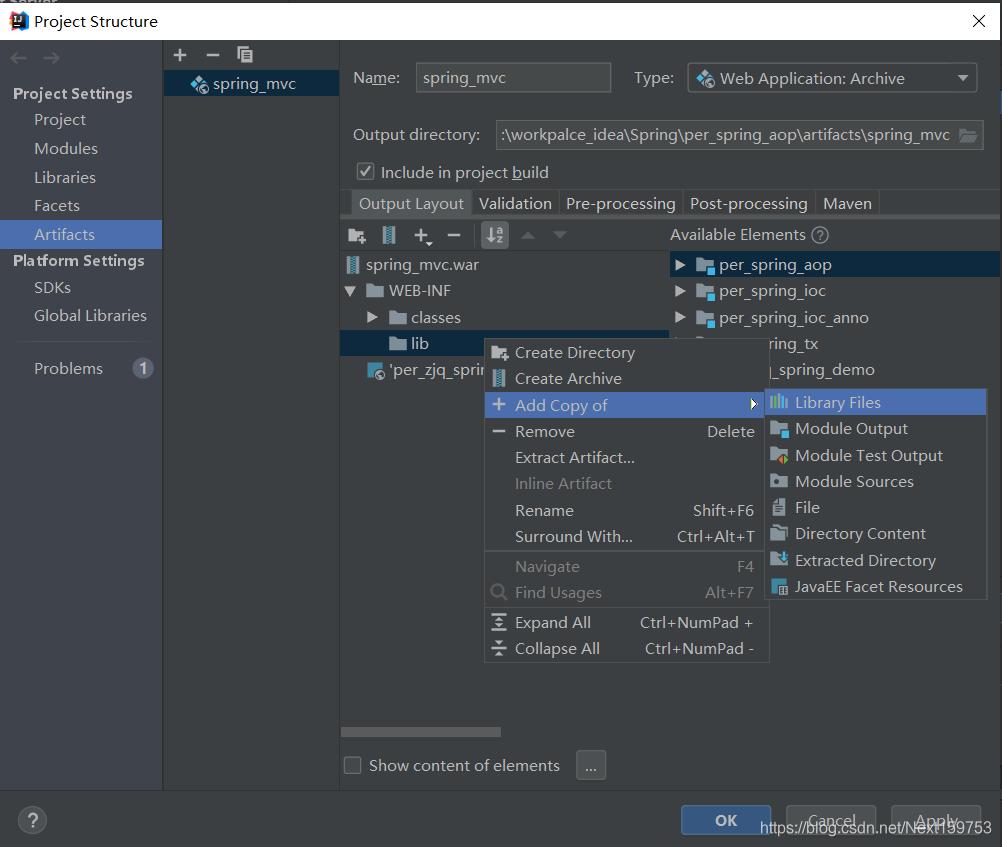Image resolution: width=1002 pixels, height=847 pixels.
Task: Open Problems entry in sidebar
Action: 68,369
